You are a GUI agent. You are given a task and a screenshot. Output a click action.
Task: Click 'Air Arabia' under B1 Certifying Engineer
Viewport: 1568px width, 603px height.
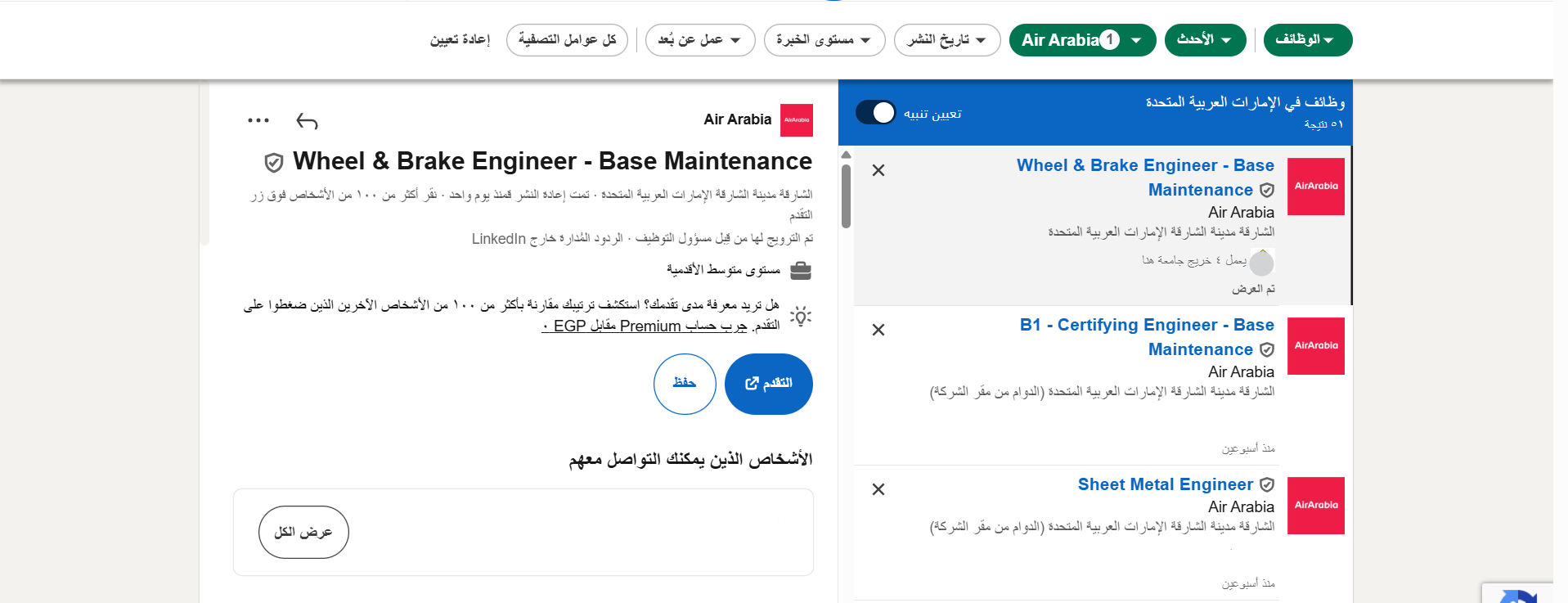[x=1241, y=372]
